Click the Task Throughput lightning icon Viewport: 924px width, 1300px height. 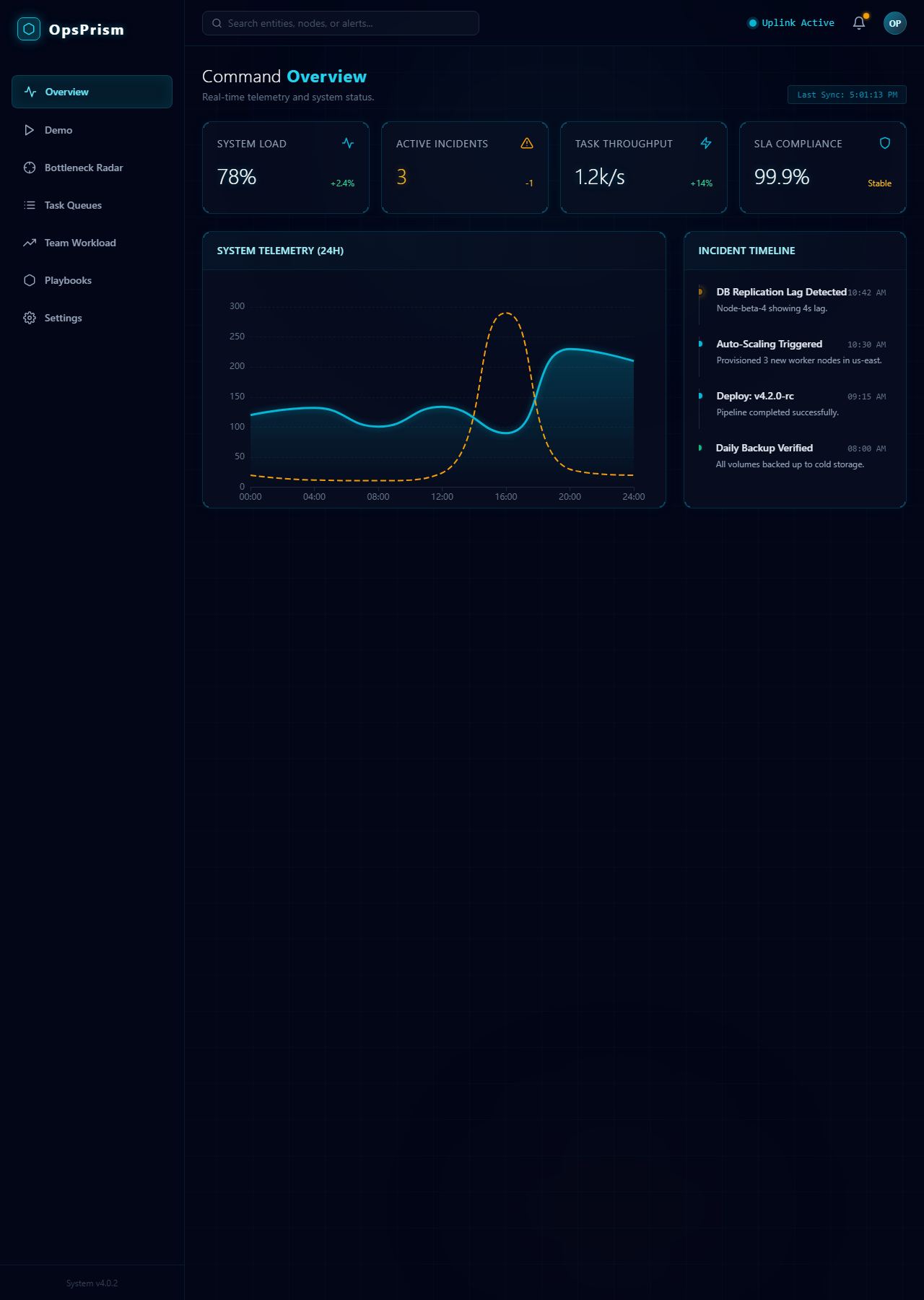pos(706,143)
